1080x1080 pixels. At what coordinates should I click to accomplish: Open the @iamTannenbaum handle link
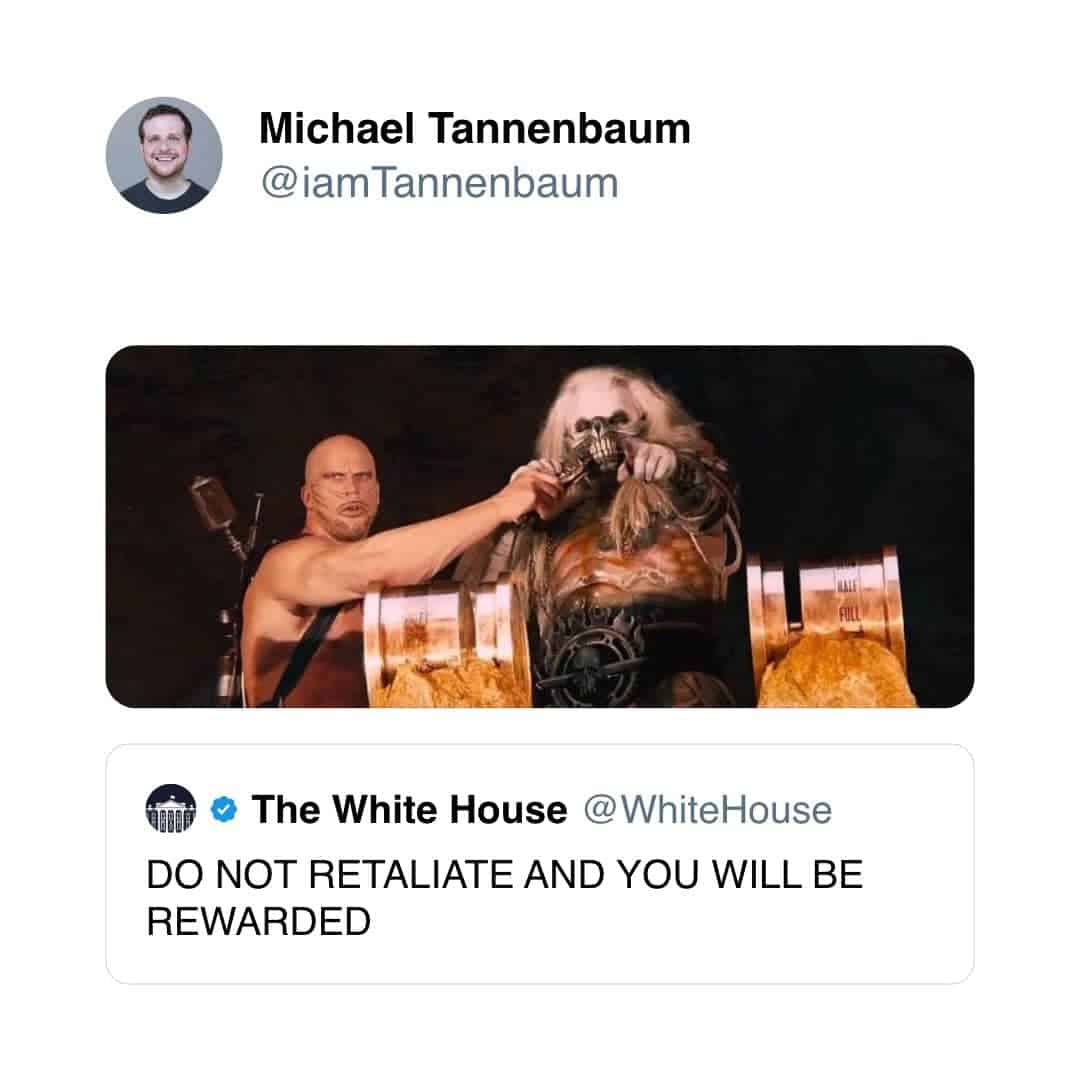pyautogui.click(x=439, y=183)
